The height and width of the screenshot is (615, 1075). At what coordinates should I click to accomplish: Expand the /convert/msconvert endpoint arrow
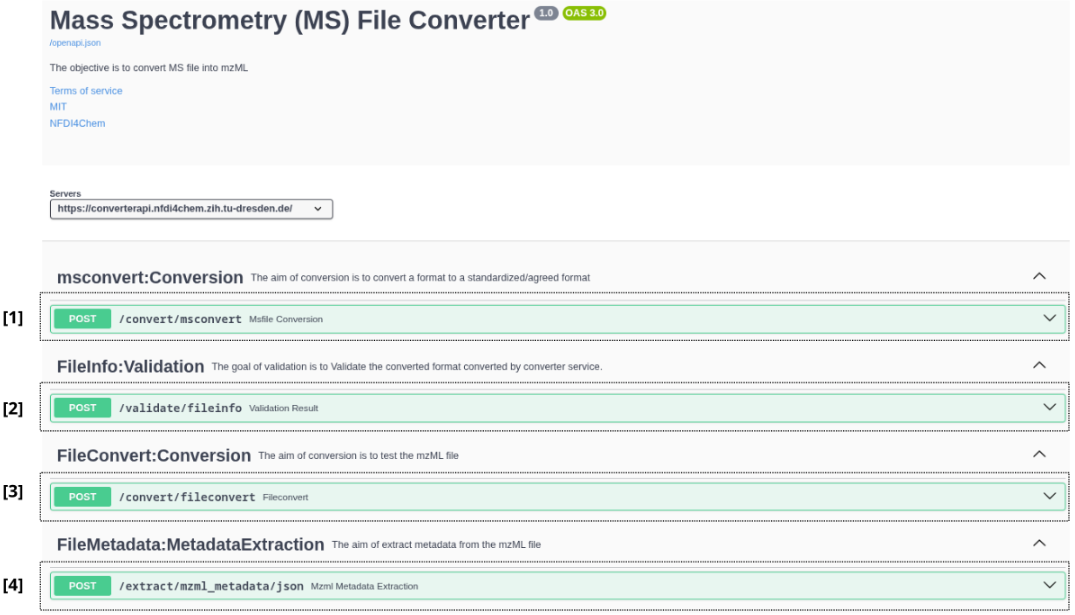(1049, 318)
